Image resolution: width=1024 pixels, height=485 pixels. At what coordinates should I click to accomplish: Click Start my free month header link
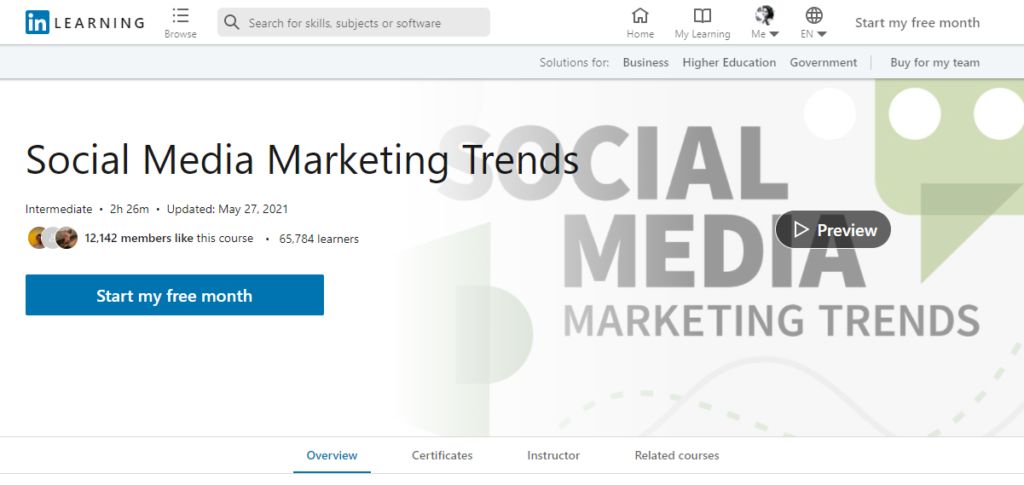[917, 22]
